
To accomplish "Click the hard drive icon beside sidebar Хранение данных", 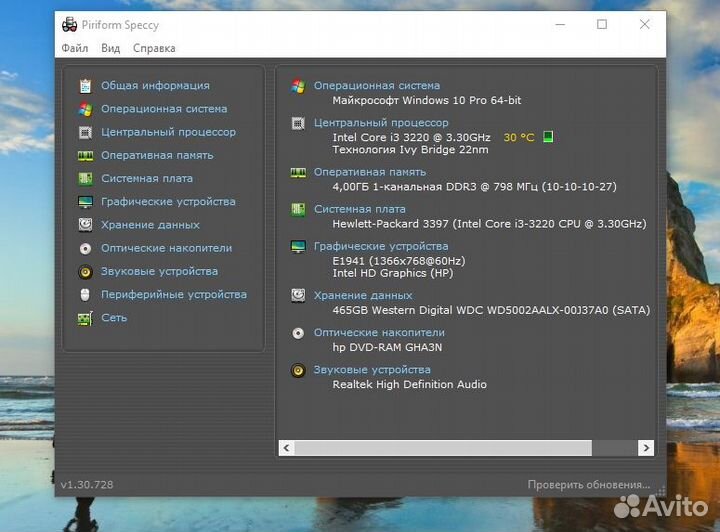I will [x=85, y=225].
